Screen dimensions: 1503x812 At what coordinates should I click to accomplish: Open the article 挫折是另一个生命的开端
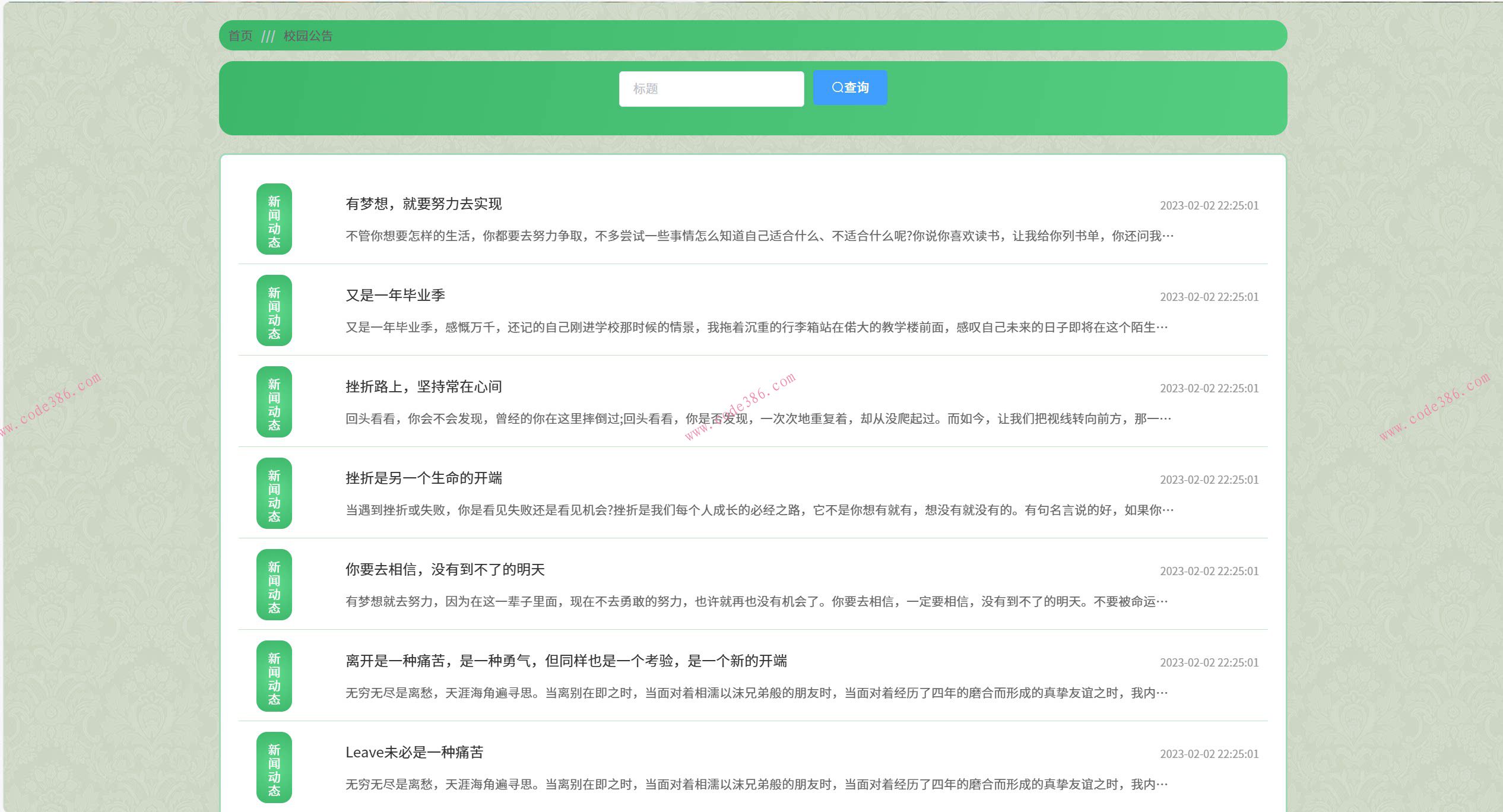coord(423,478)
